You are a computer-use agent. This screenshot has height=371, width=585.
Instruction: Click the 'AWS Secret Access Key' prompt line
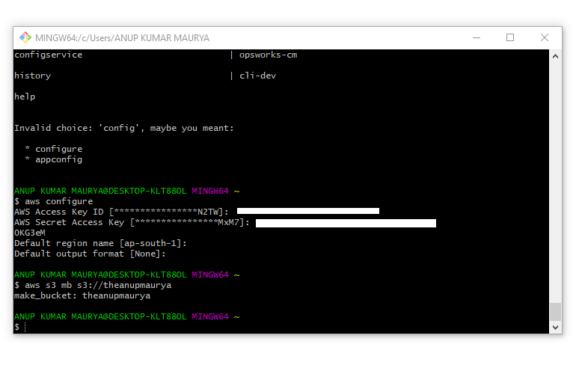pos(132,222)
